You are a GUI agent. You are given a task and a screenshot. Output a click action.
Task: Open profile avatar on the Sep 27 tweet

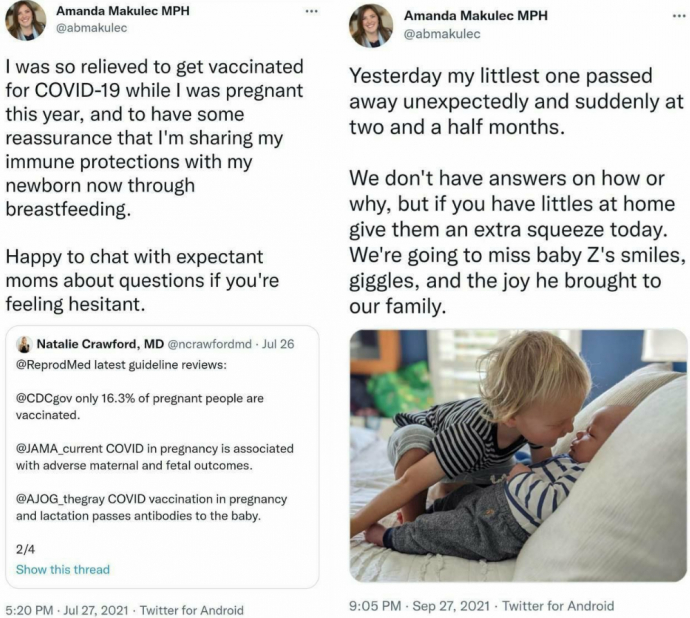(x=370, y=25)
